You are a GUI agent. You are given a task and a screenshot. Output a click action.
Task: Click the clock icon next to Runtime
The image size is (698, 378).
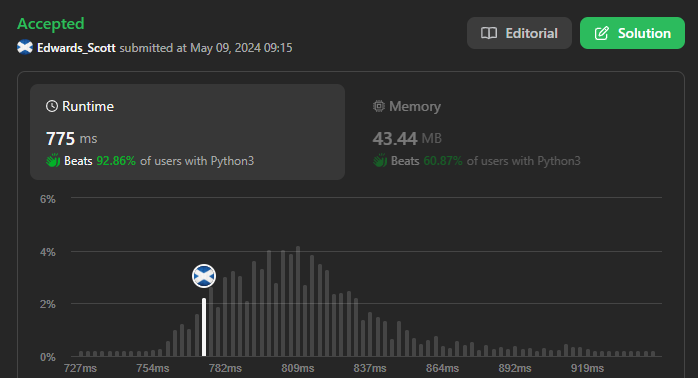pyautogui.click(x=52, y=106)
